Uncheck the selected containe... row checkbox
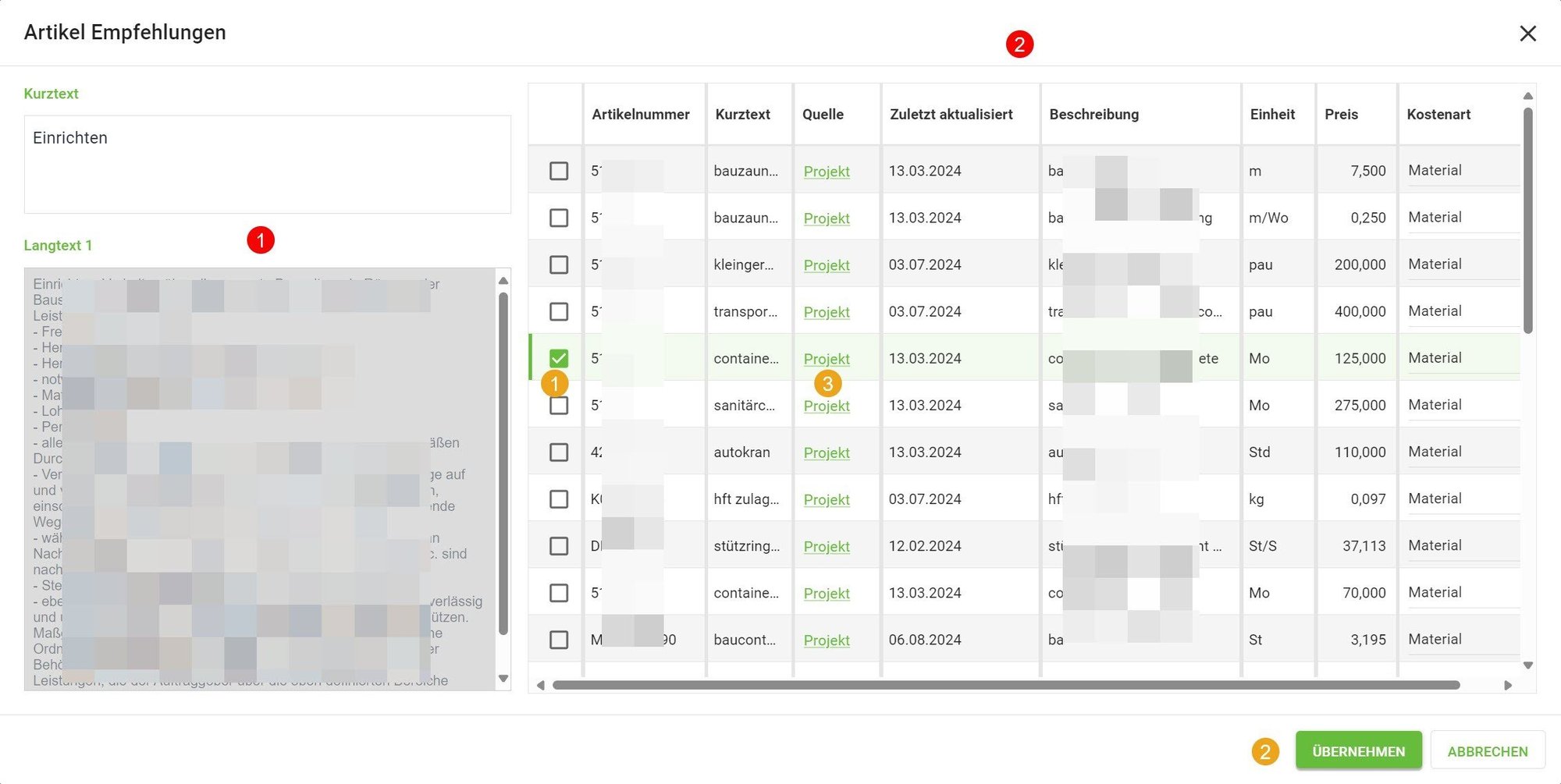1561x784 pixels. pyautogui.click(x=559, y=358)
